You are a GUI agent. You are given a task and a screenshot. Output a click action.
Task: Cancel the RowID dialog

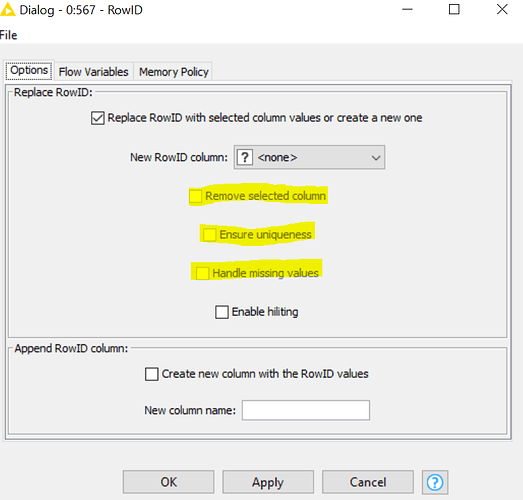pos(368,482)
